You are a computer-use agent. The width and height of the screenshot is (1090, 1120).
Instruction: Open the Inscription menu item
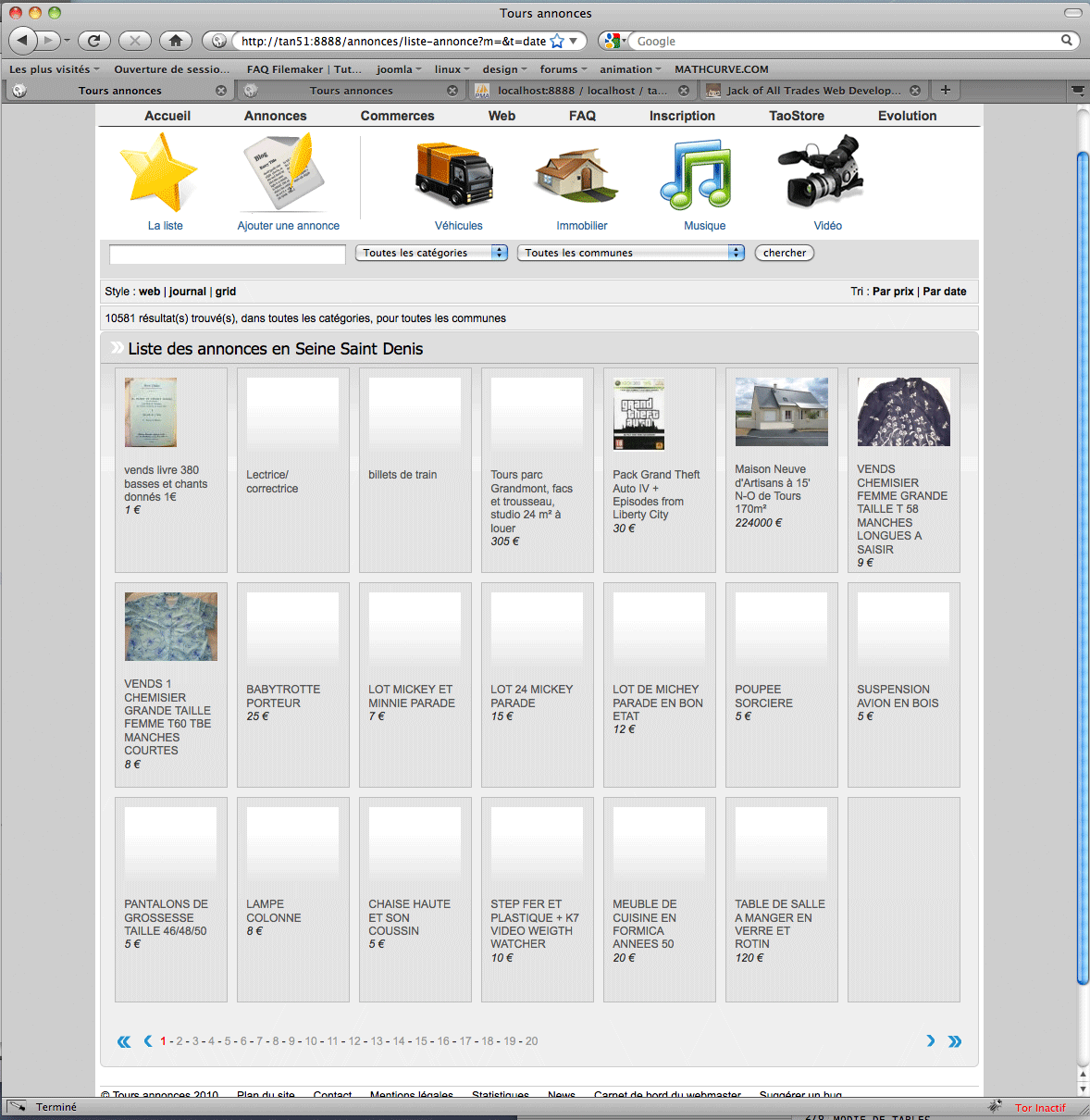682,116
